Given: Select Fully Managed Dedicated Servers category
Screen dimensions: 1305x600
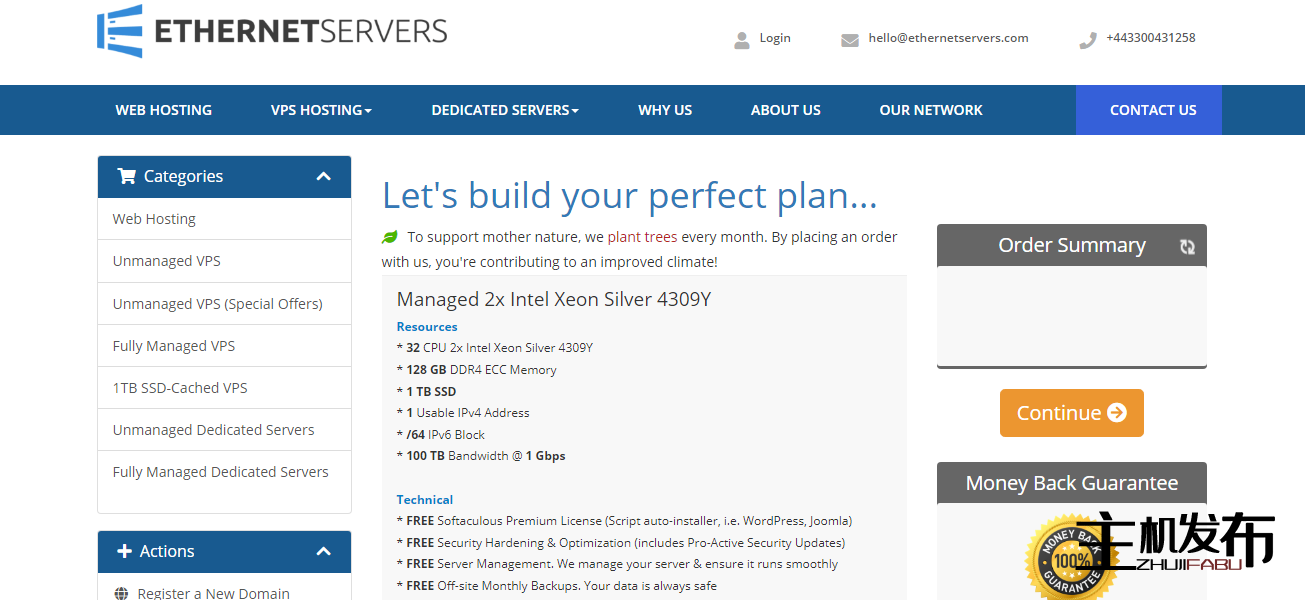Looking at the screenshot, I should click(221, 472).
